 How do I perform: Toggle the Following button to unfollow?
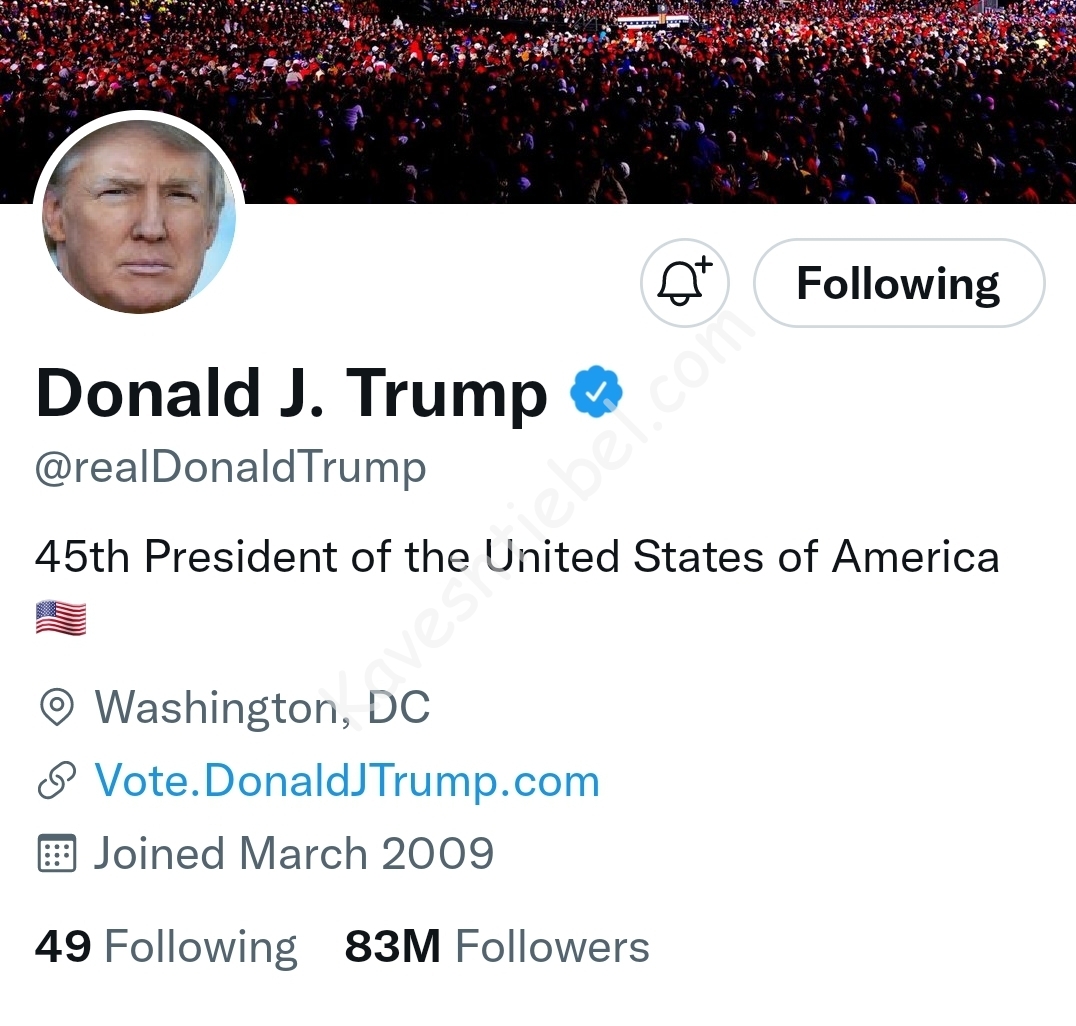(898, 283)
